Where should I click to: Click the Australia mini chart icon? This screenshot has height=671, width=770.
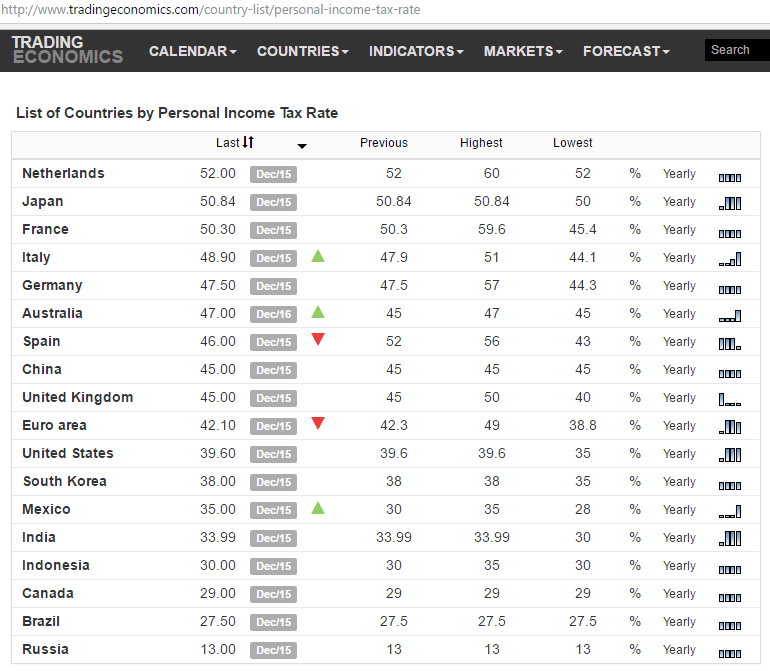coord(729,315)
